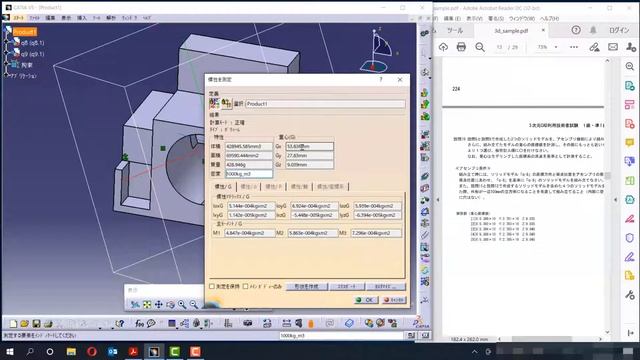
Task: Click the density input field in dialog
Action: 249,174
